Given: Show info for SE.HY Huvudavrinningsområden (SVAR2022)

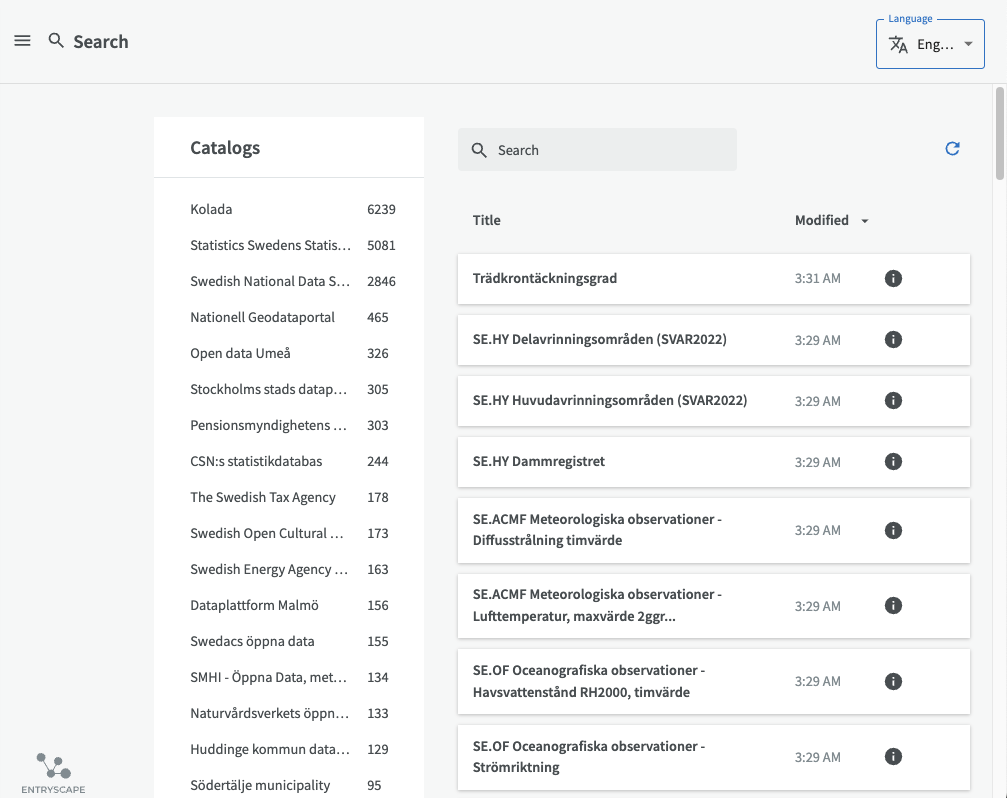Looking at the screenshot, I should 893,401.
